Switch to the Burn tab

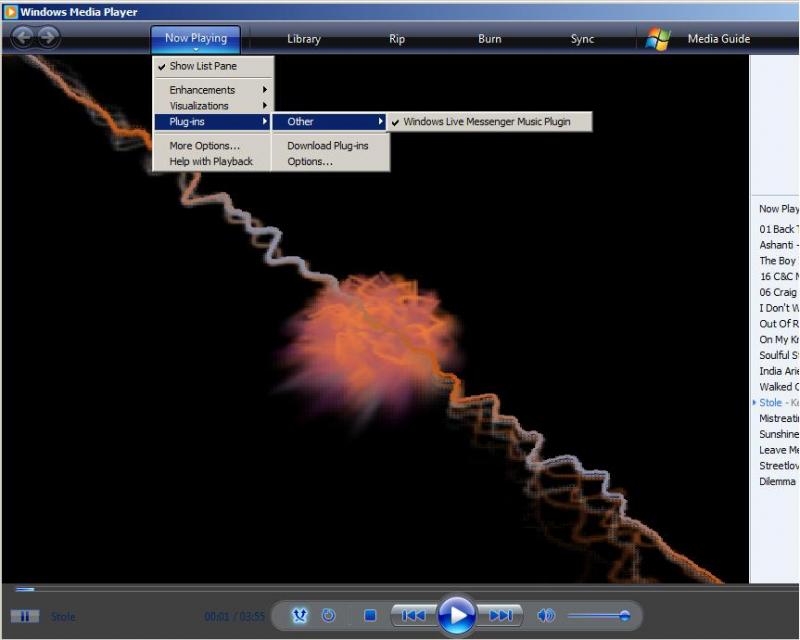[x=490, y=39]
